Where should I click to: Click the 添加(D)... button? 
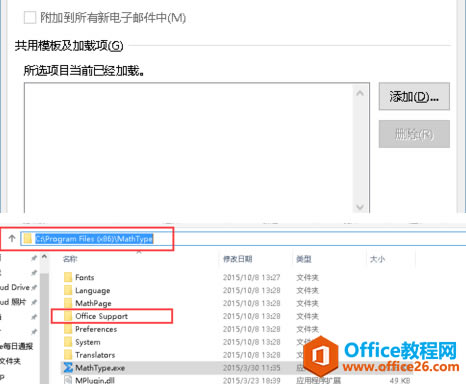coord(414,97)
